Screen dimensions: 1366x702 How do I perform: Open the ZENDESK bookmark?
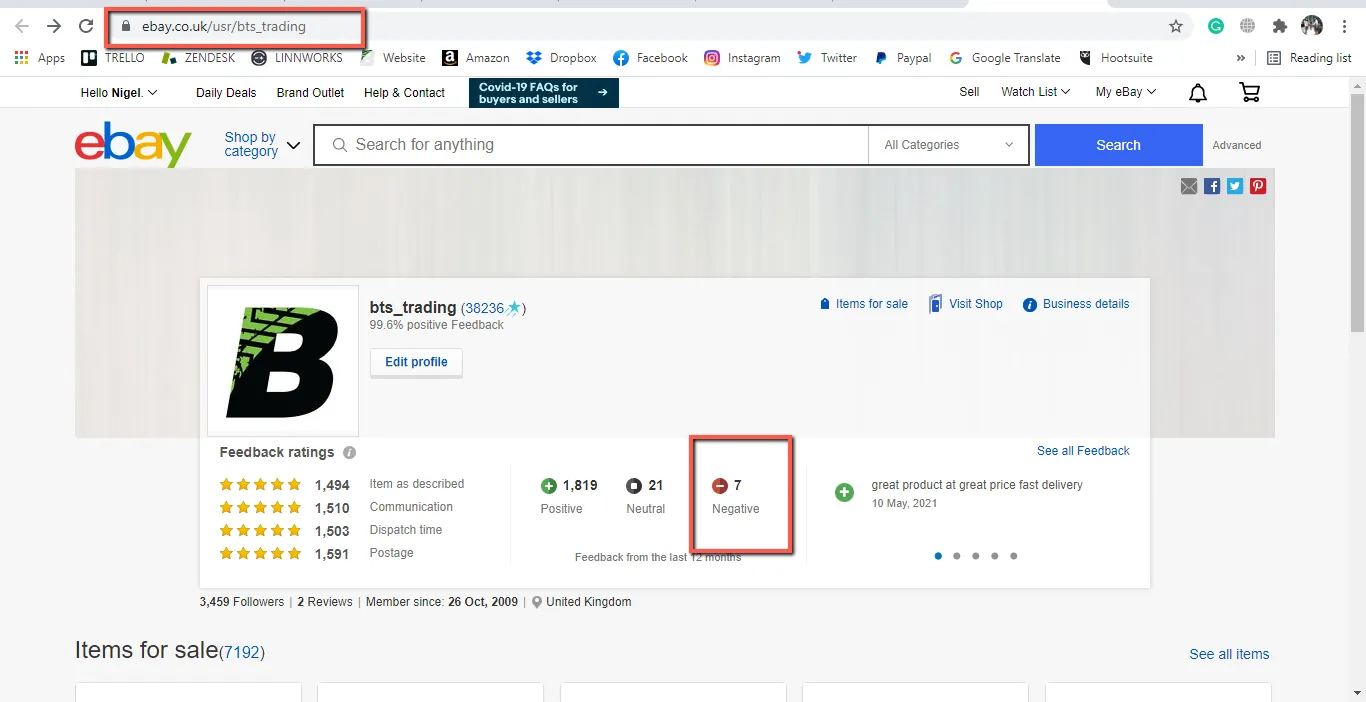[x=199, y=58]
